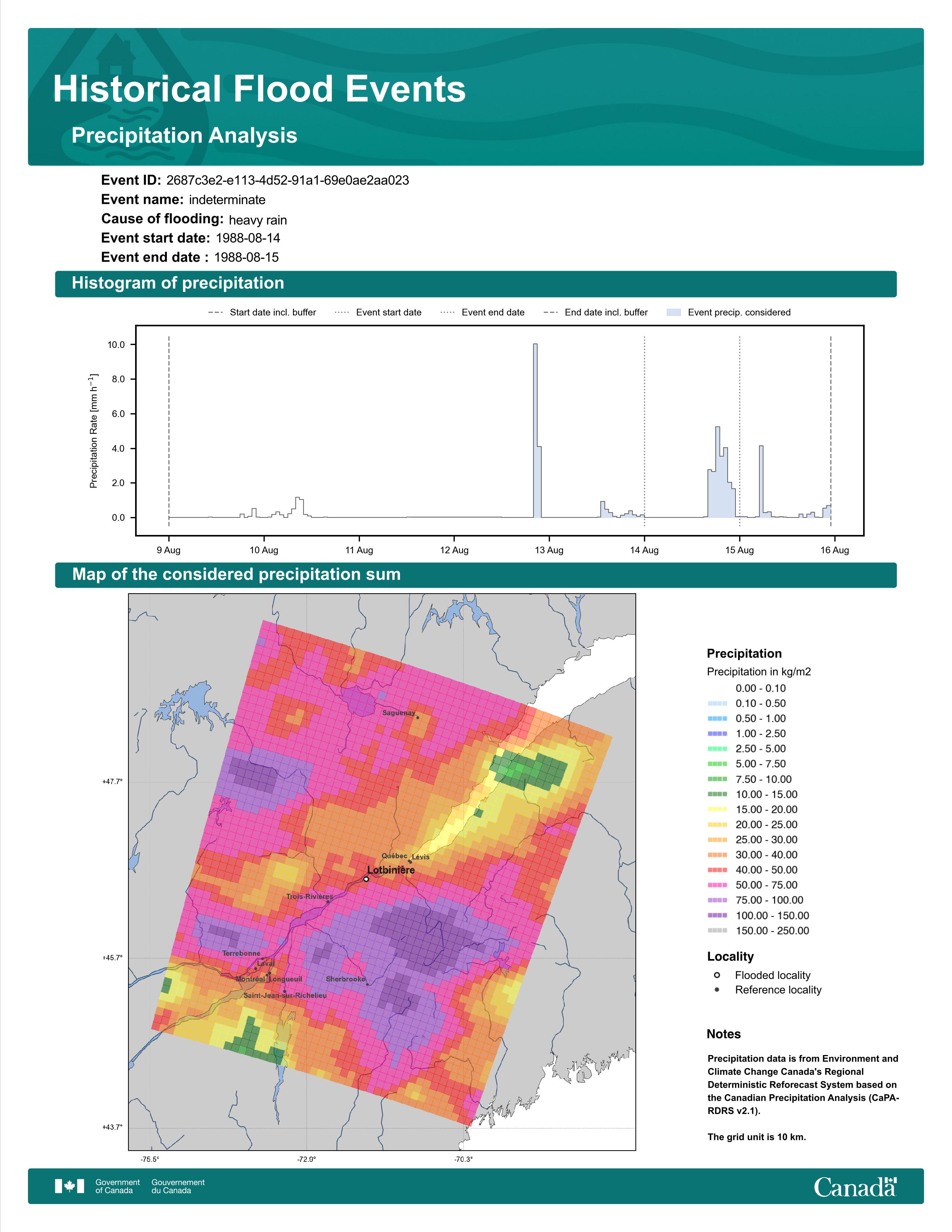Click the -72.9° longitude label
Viewport: 952px width, 1232px height.
[x=307, y=1159]
